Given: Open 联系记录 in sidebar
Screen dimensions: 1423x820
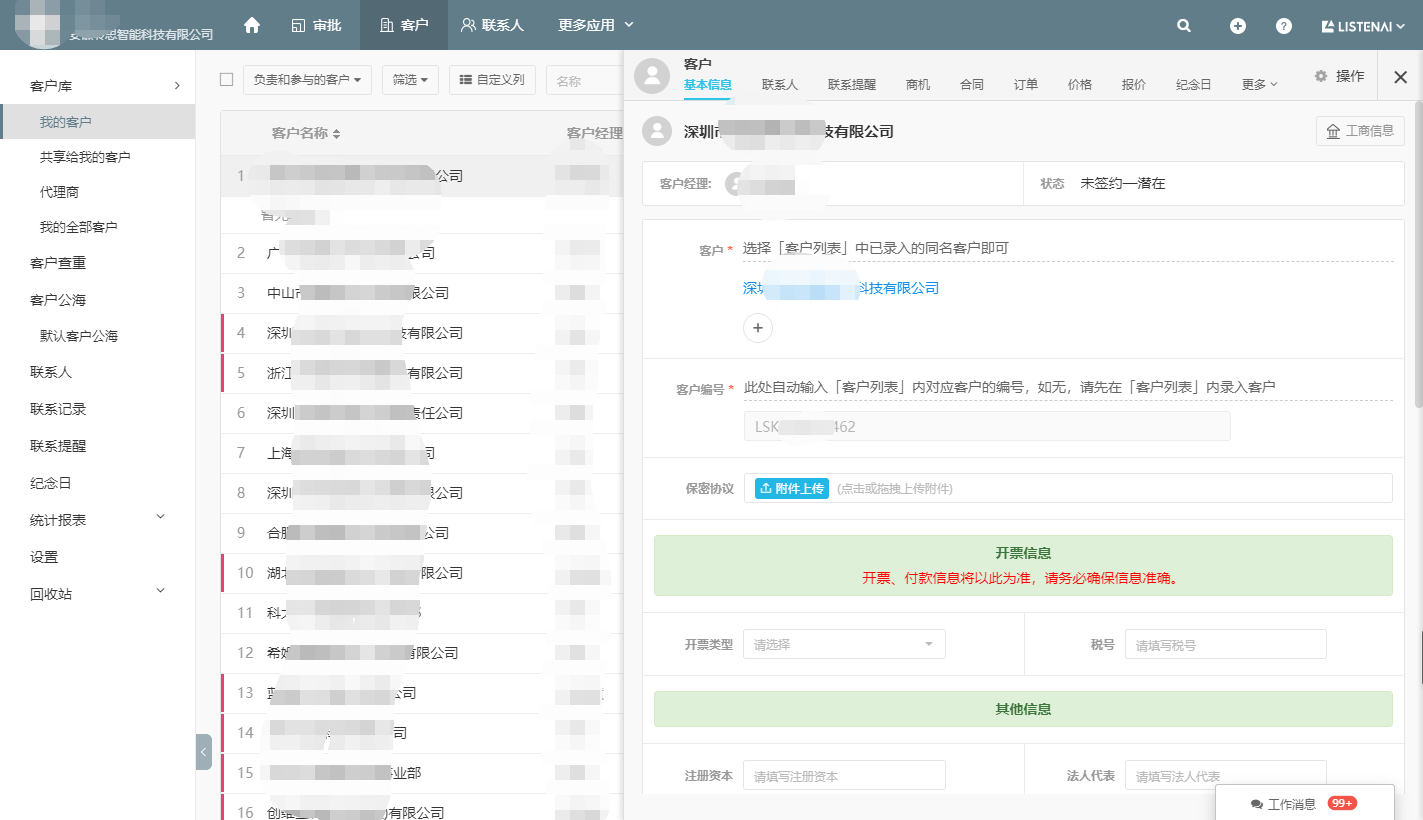Looking at the screenshot, I should tap(58, 409).
